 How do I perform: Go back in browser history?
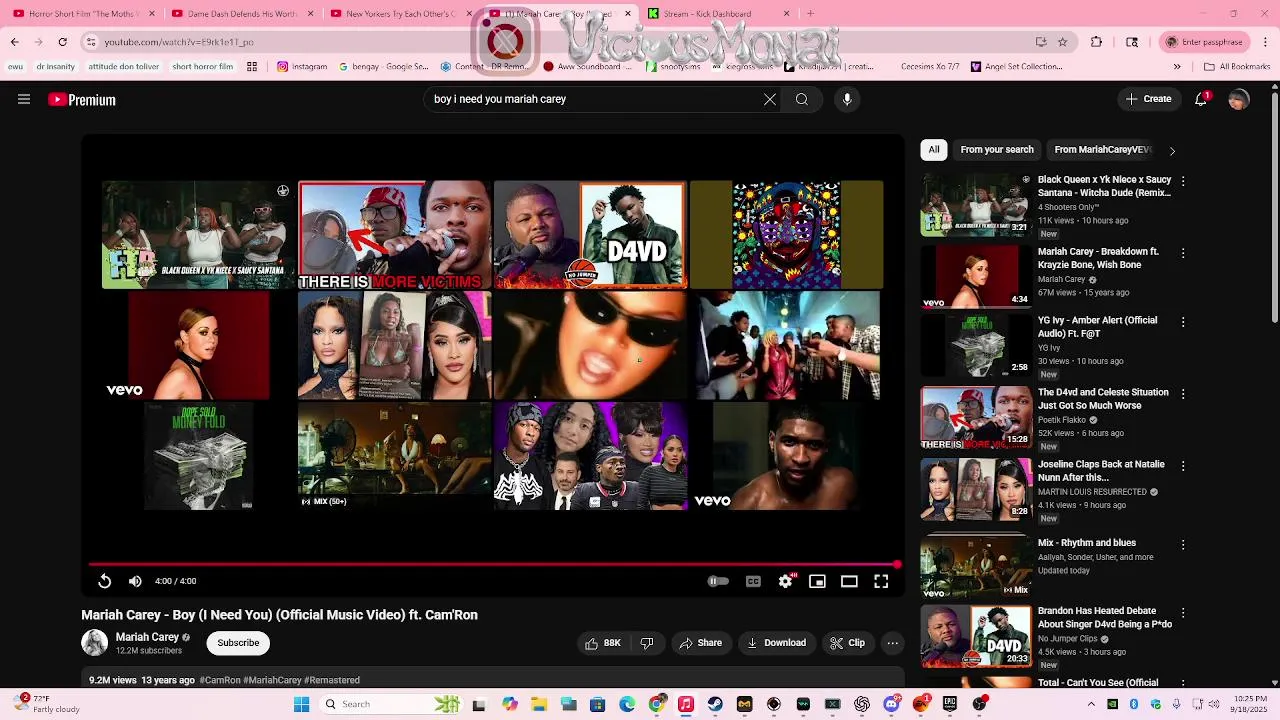point(15,42)
